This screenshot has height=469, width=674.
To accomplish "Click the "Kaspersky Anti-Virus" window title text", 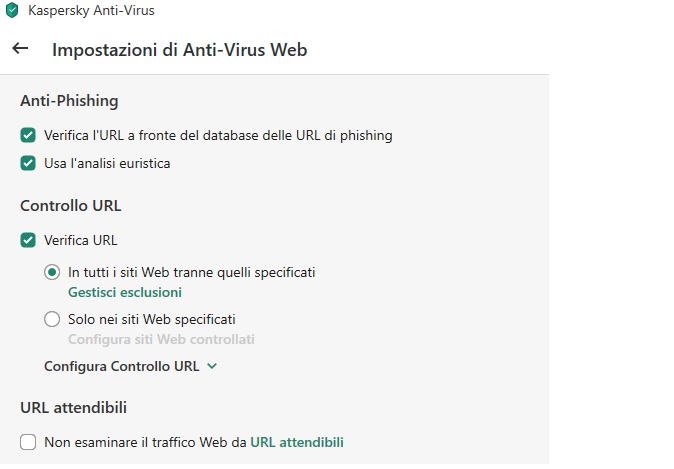I will 91,10.
